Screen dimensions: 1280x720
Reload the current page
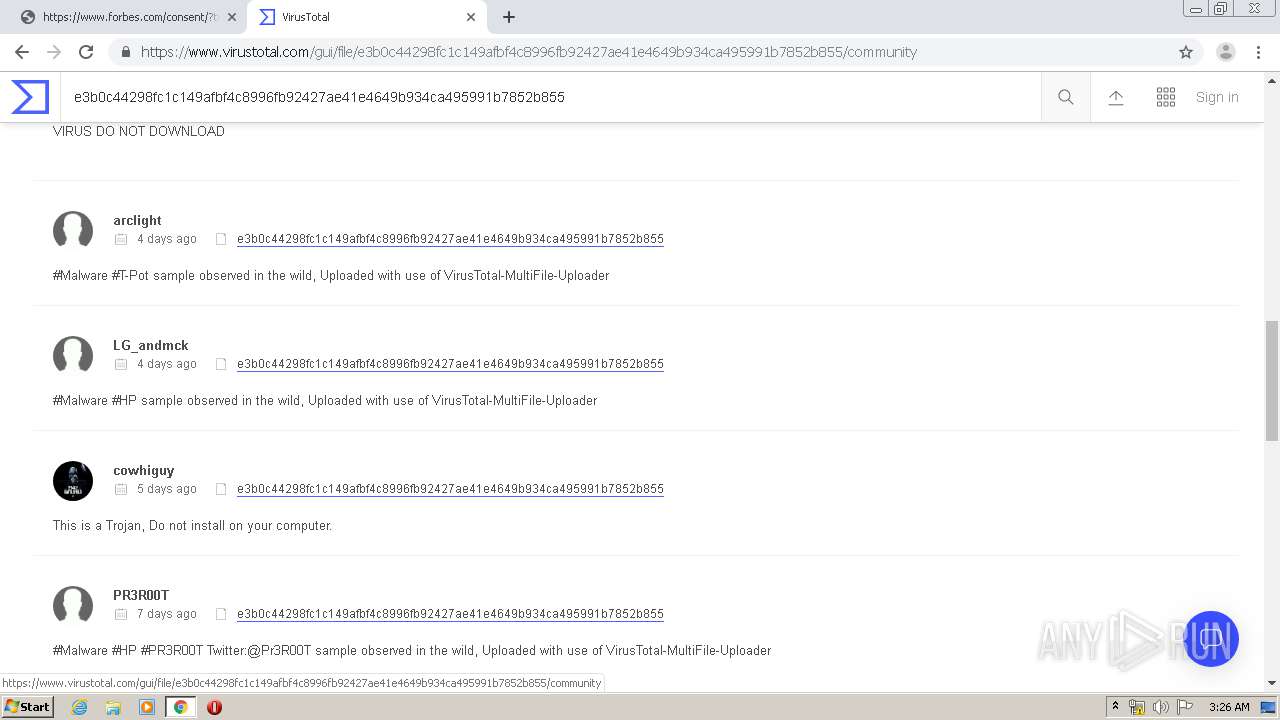(x=86, y=52)
